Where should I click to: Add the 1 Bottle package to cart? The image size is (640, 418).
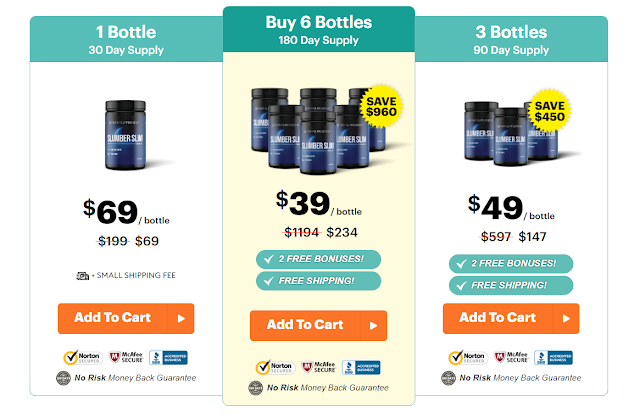point(112,318)
